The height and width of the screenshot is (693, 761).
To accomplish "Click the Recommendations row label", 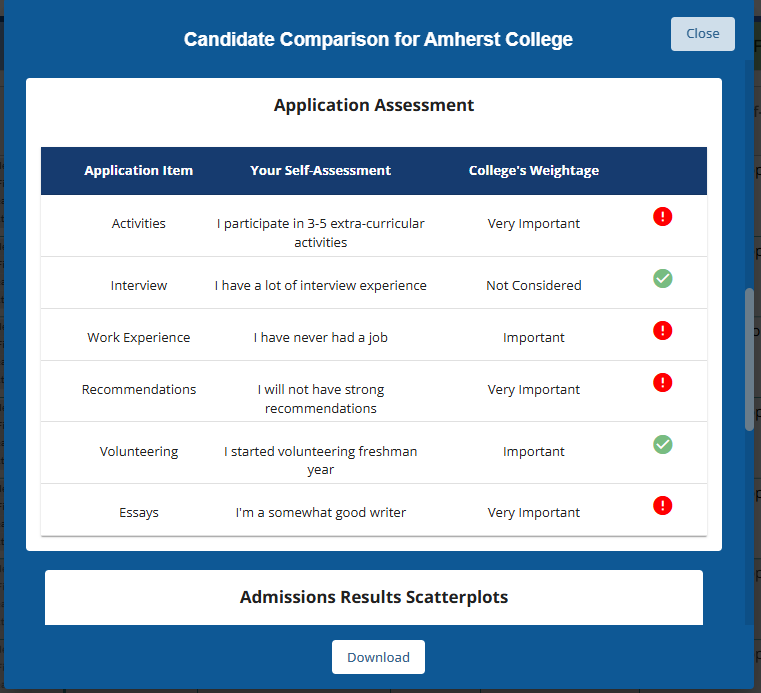I will [139, 389].
